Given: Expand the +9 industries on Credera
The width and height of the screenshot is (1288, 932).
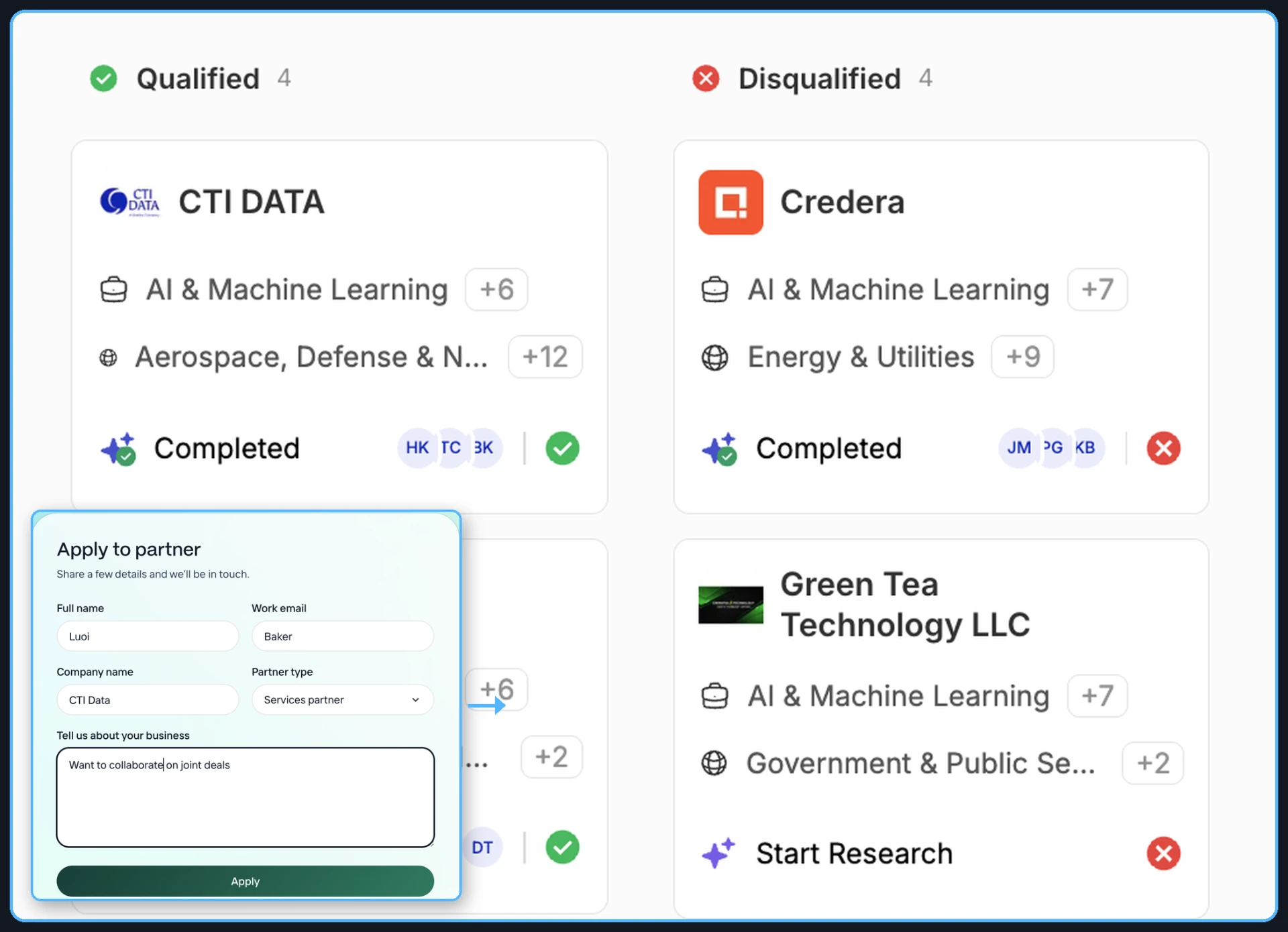Looking at the screenshot, I should 1023,357.
